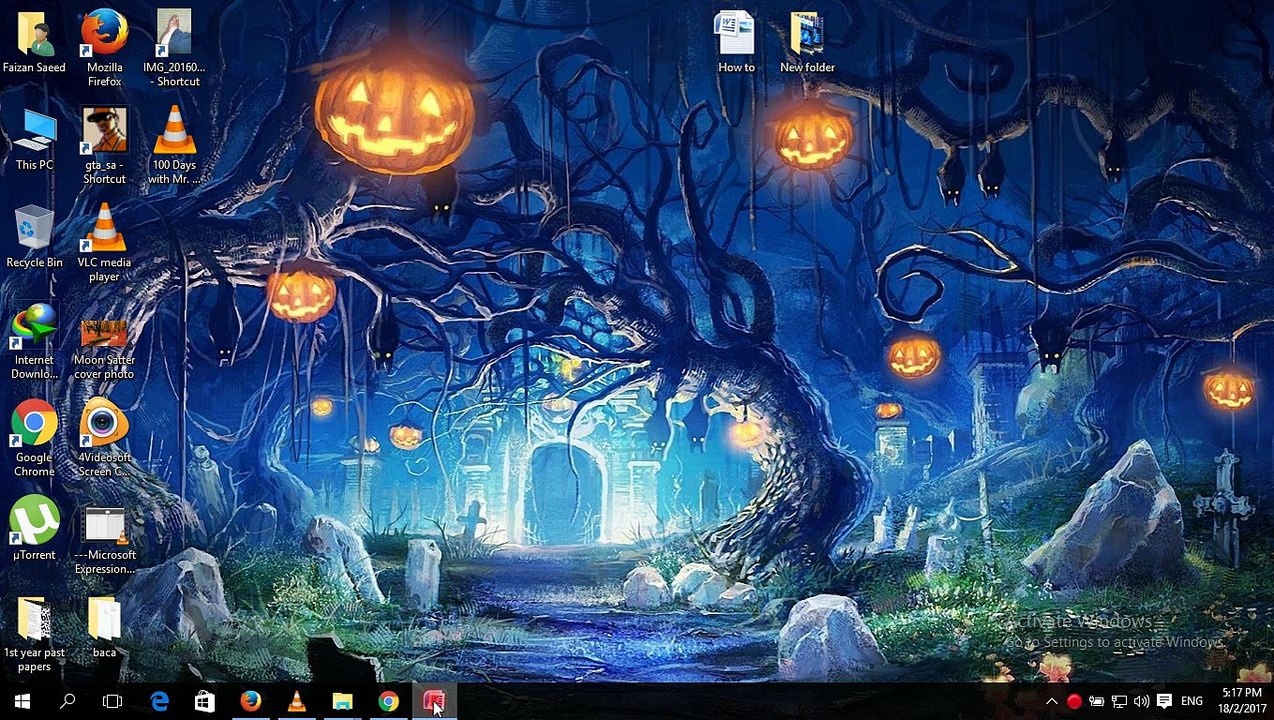
Task: Click the ENG language indicator
Action: click(x=1192, y=702)
